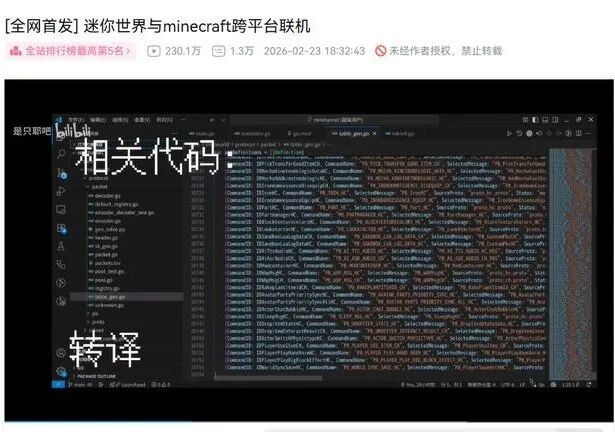Click the Go language mode status item
The width and height of the screenshot is (615, 432).
(x=541, y=385)
